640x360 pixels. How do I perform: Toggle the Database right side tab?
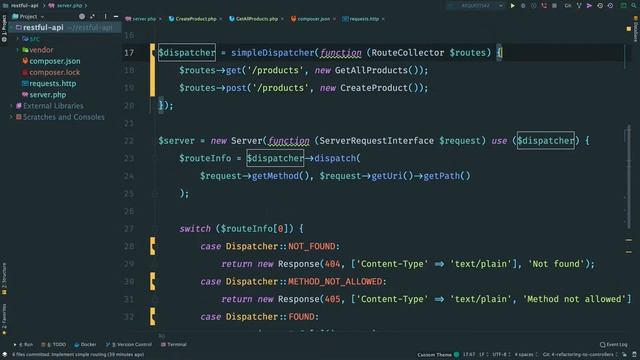click(636, 29)
